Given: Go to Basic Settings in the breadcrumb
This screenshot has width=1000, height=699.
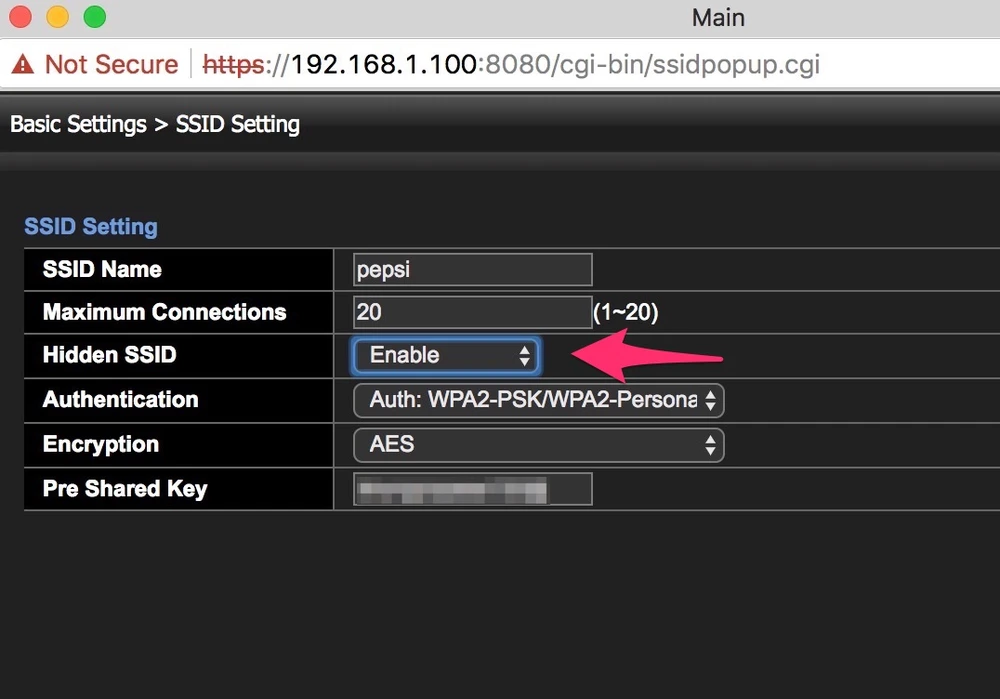Looking at the screenshot, I should [78, 125].
